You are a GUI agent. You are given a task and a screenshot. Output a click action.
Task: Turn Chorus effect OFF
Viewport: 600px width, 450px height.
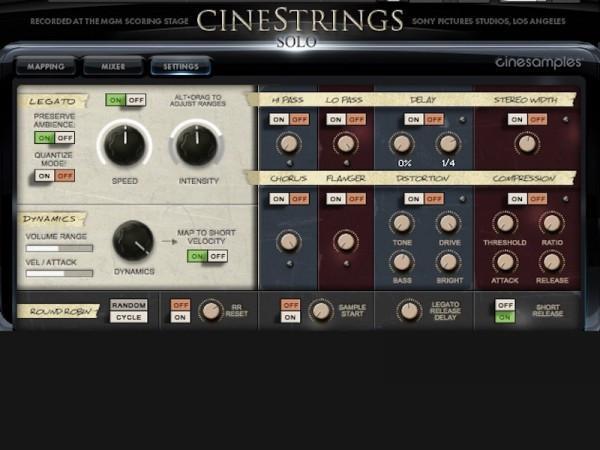click(299, 199)
